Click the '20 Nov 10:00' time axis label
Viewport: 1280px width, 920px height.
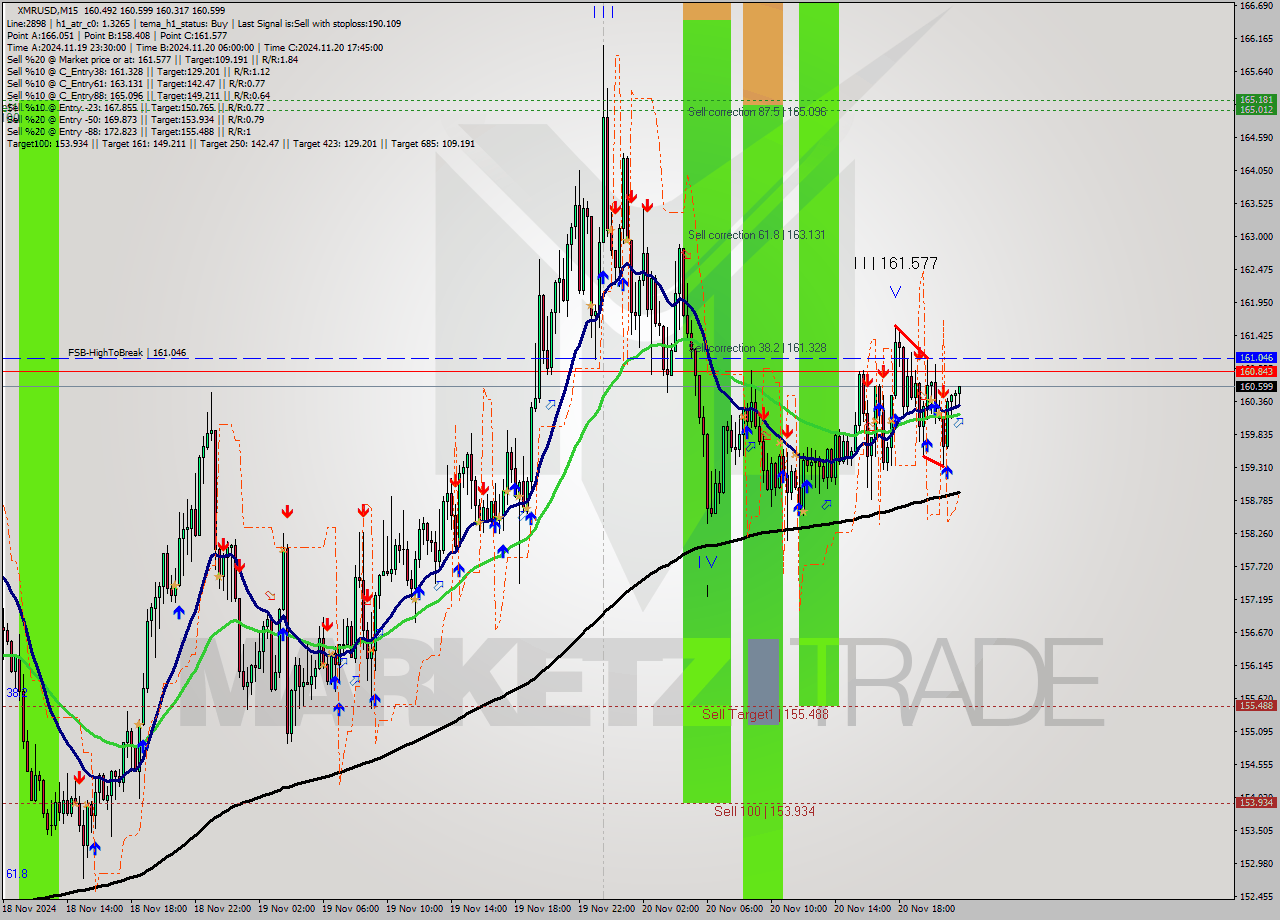(799, 910)
